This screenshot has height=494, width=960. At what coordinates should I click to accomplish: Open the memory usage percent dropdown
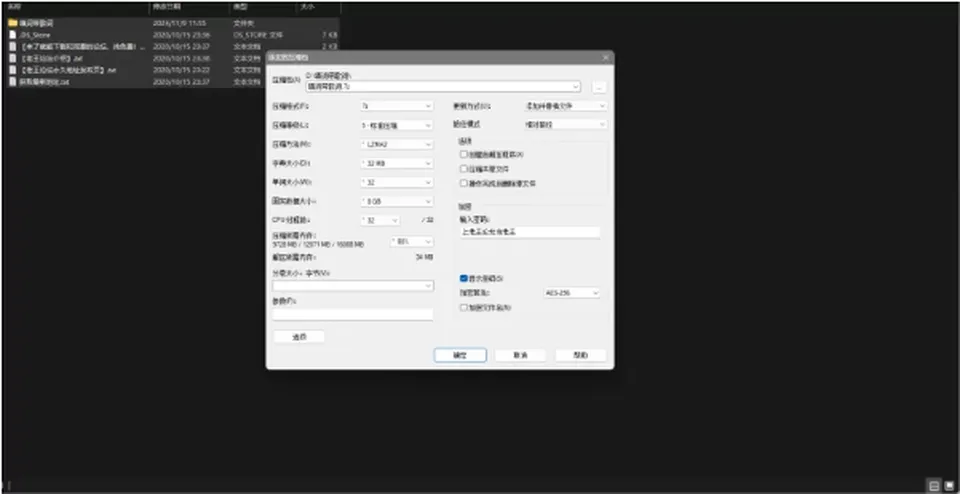pos(411,242)
